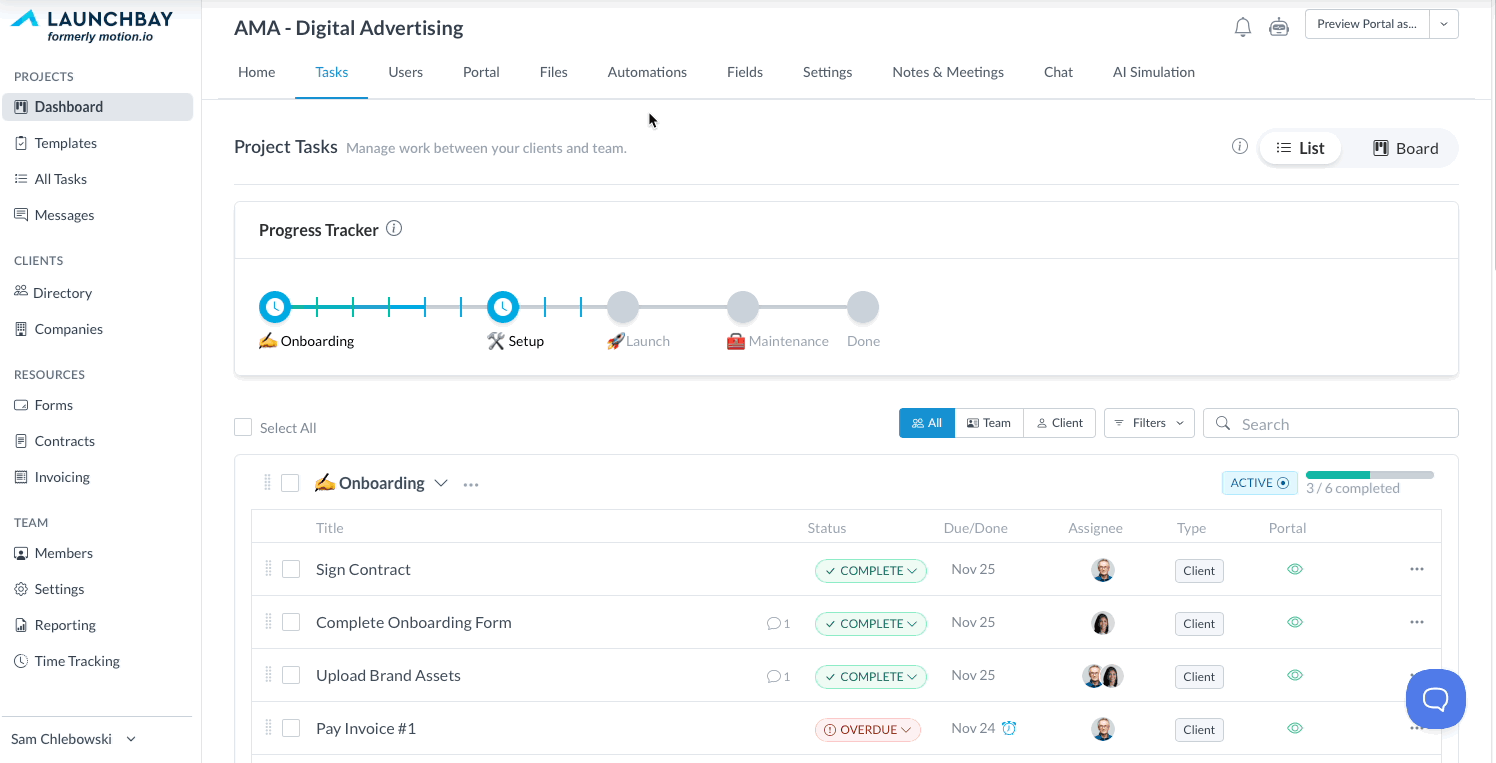Open Complete Onboarding Form row options menu
The height and width of the screenshot is (763, 1496).
point(1417,622)
